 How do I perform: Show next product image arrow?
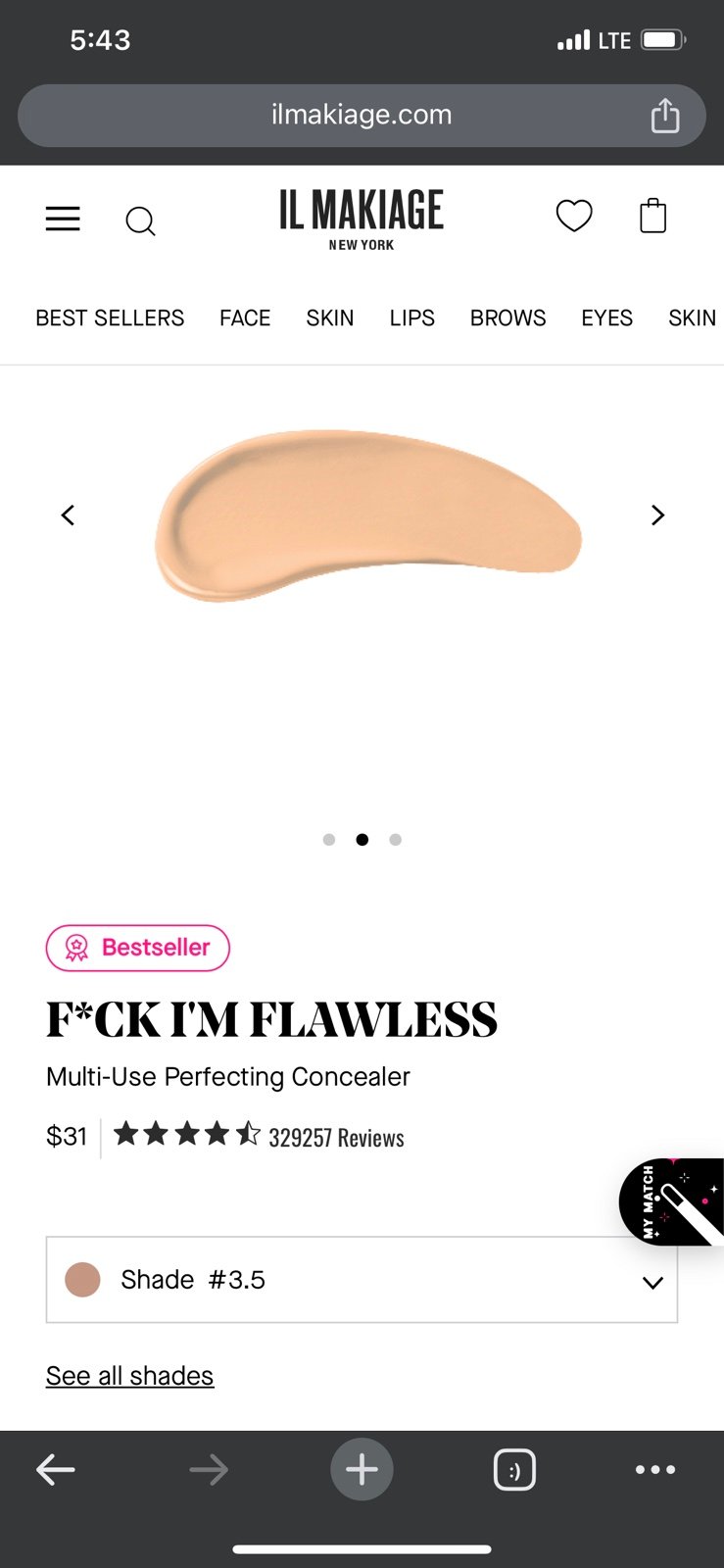(657, 514)
